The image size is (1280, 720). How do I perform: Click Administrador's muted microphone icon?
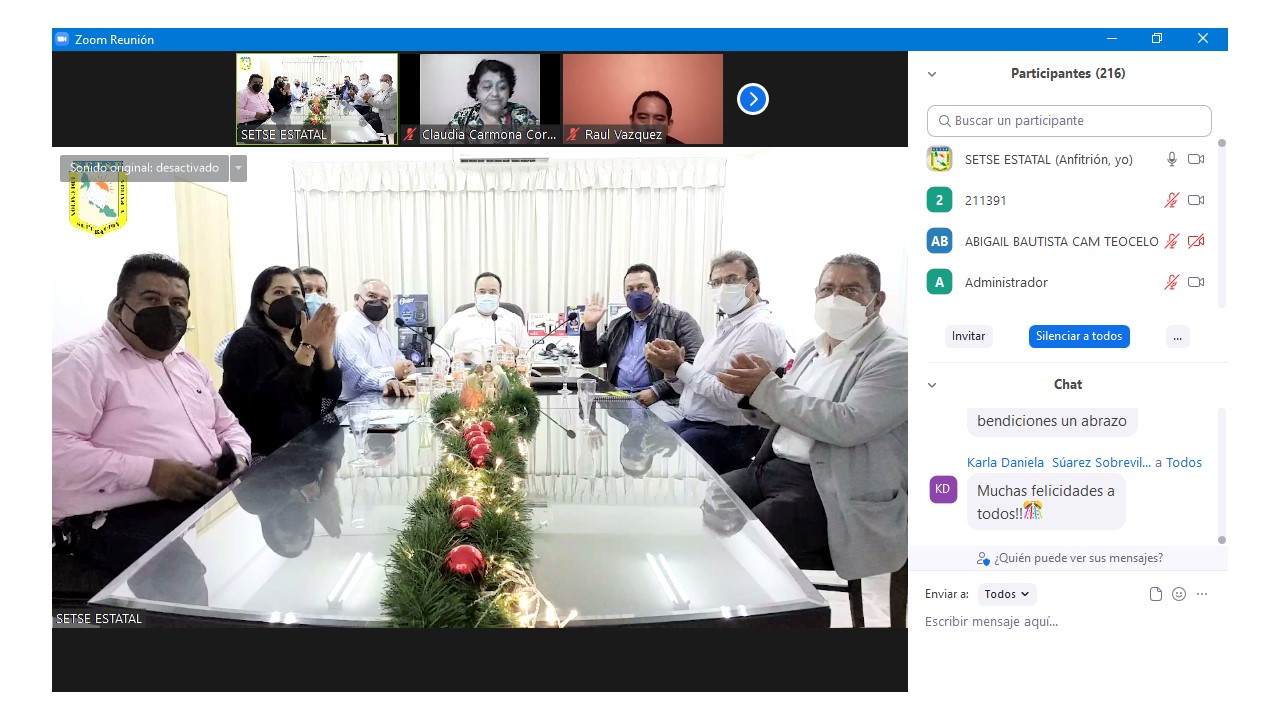click(1171, 282)
